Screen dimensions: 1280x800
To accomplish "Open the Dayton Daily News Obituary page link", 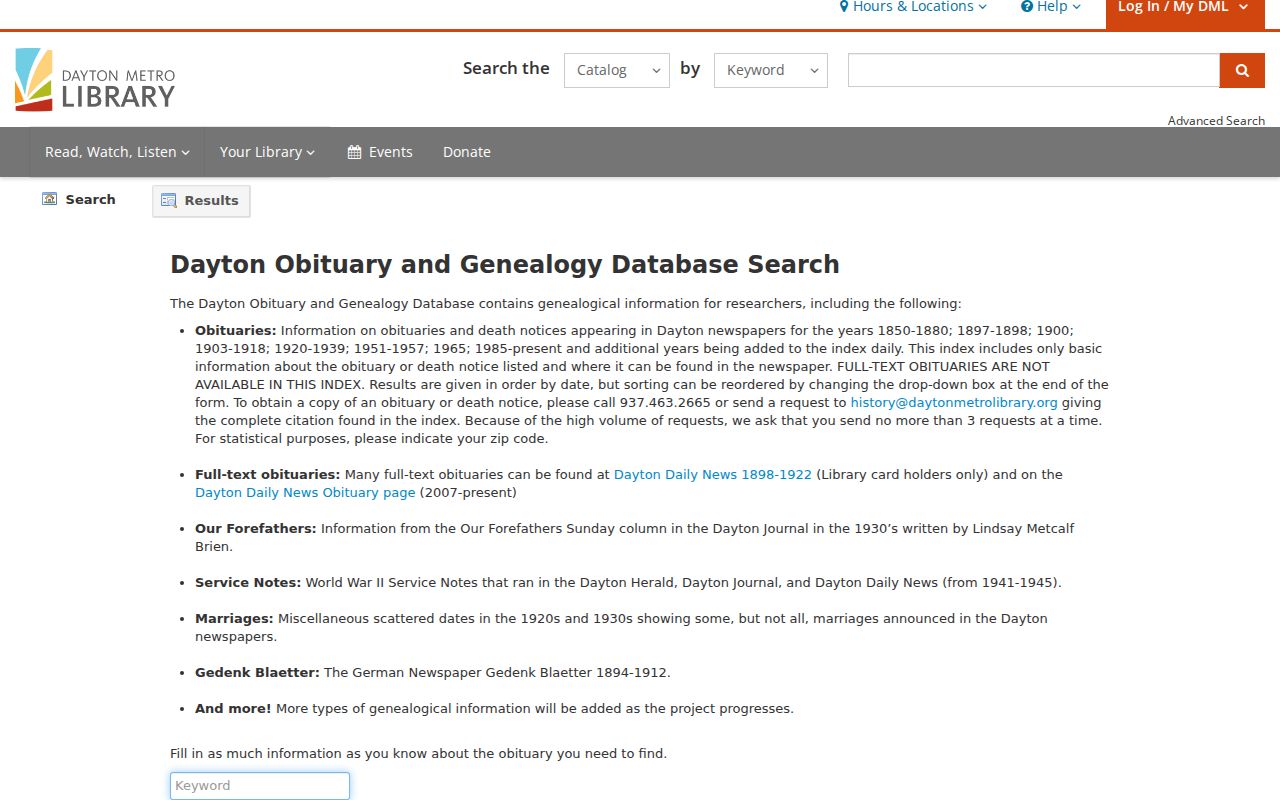I will [305, 492].
